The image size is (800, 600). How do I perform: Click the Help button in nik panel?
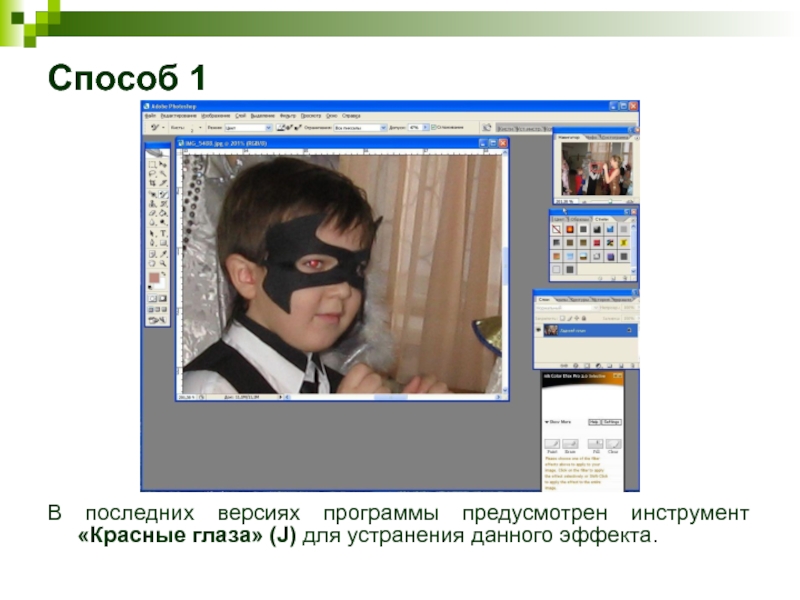[594, 422]
